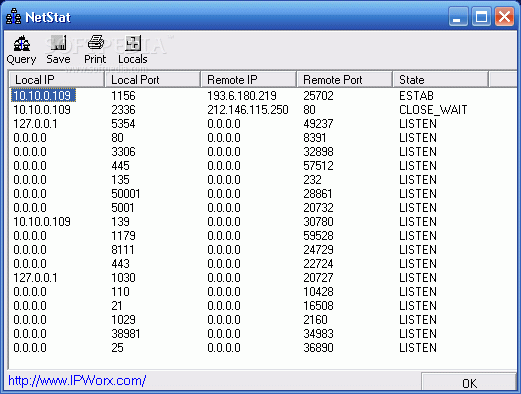
Task: Select the selected 10.10.0.109 cell in first row
Action: point(43,96)
